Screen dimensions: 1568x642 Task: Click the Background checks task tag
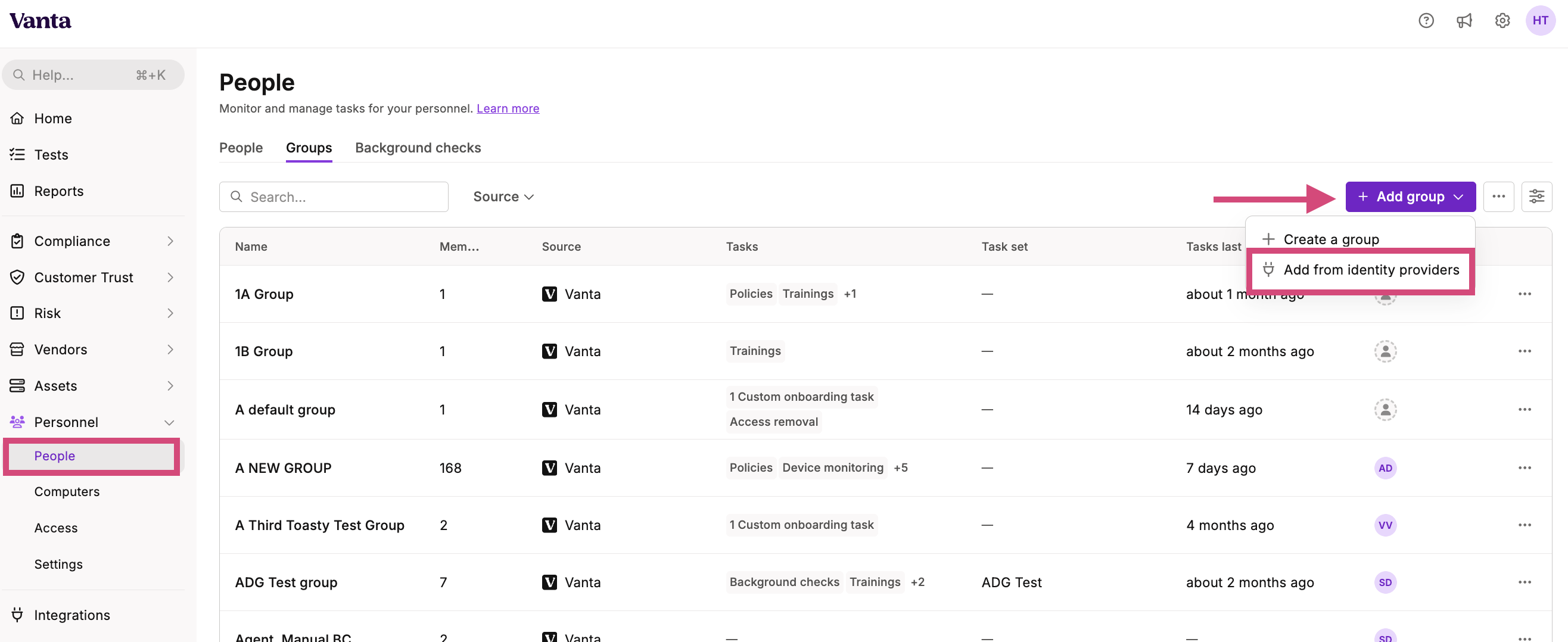[x=784, y=582]
